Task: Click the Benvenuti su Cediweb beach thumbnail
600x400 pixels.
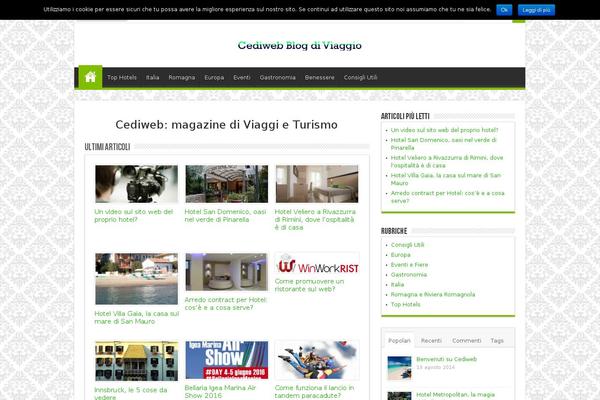Action: pyautogui.click(x=399, y=368)
